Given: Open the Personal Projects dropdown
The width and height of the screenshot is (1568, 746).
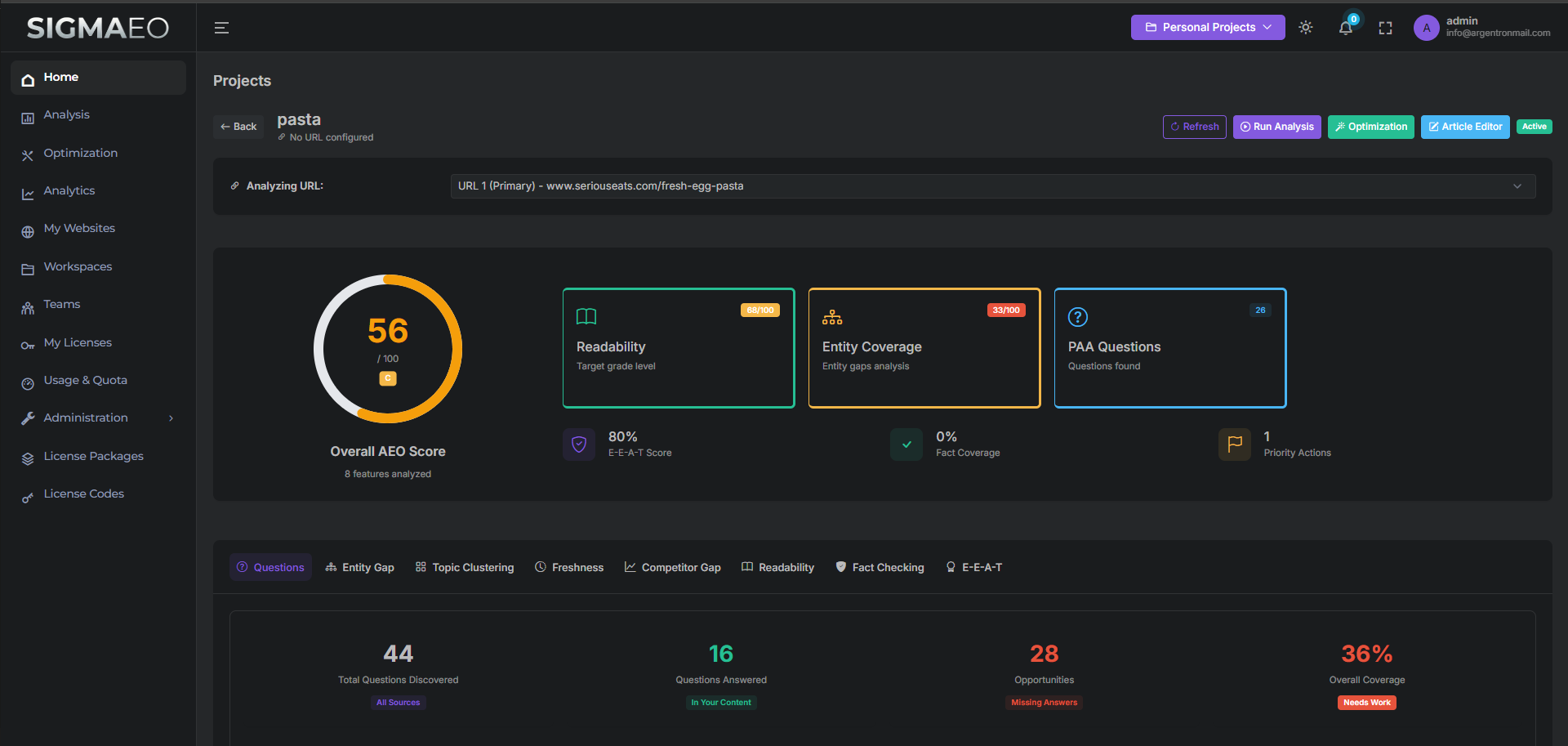Looking at the screenshot, I should click(1207, 27).
